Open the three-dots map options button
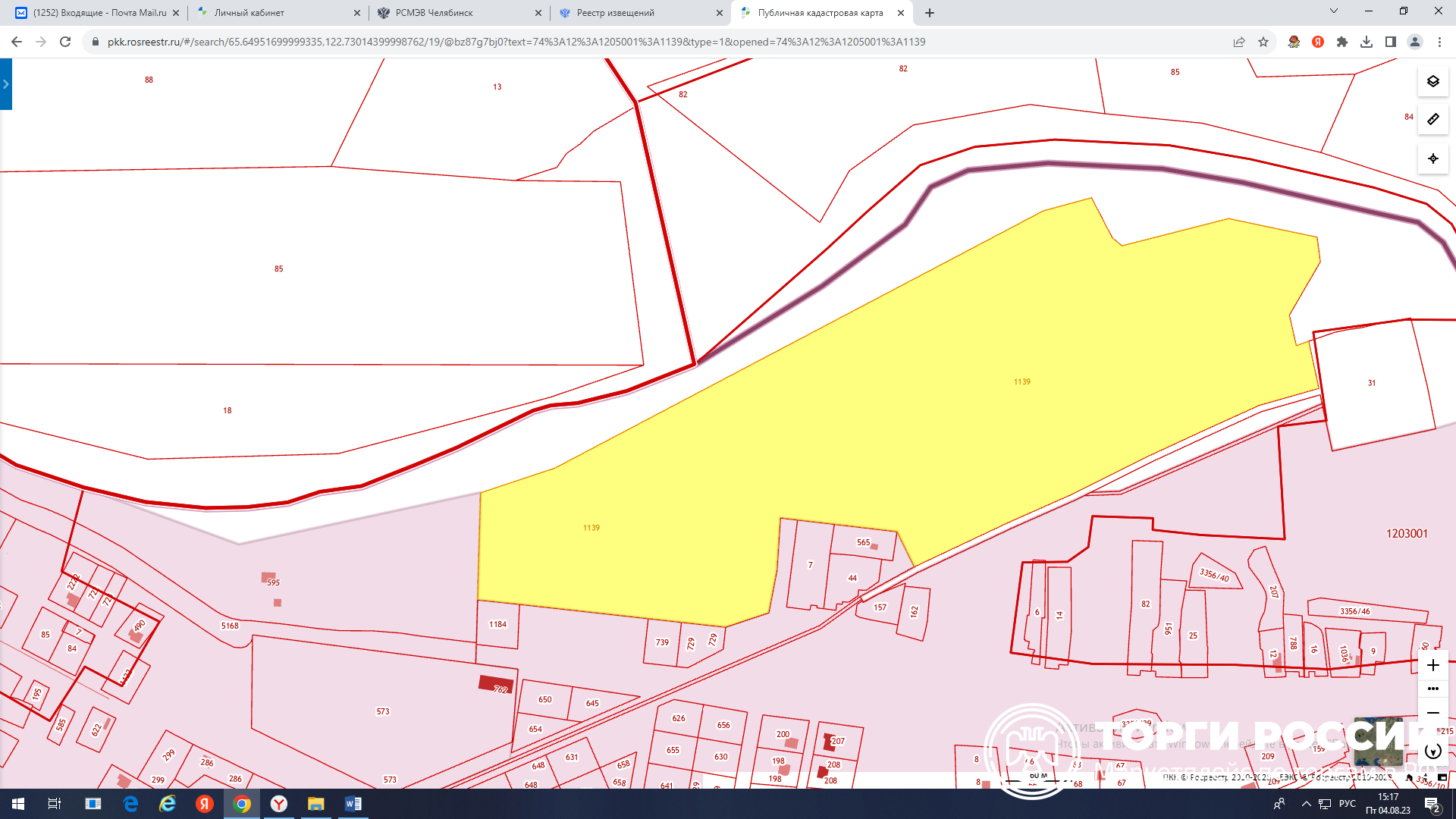 pyautogui.click(x=1432, y=689)
